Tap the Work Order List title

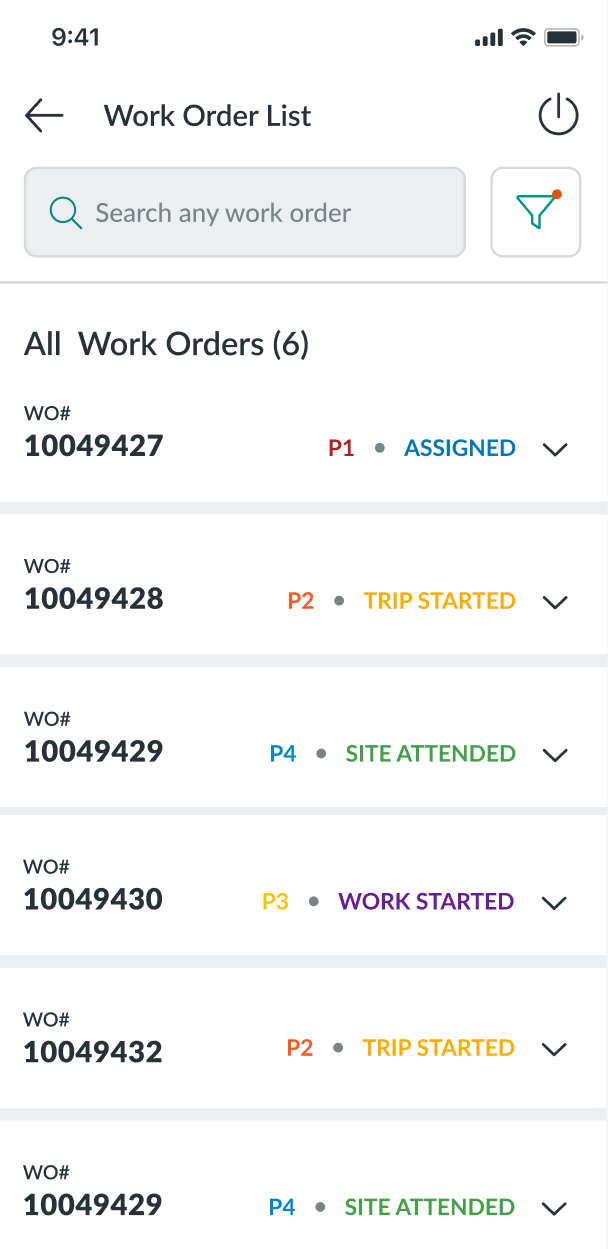pos(208,116)
